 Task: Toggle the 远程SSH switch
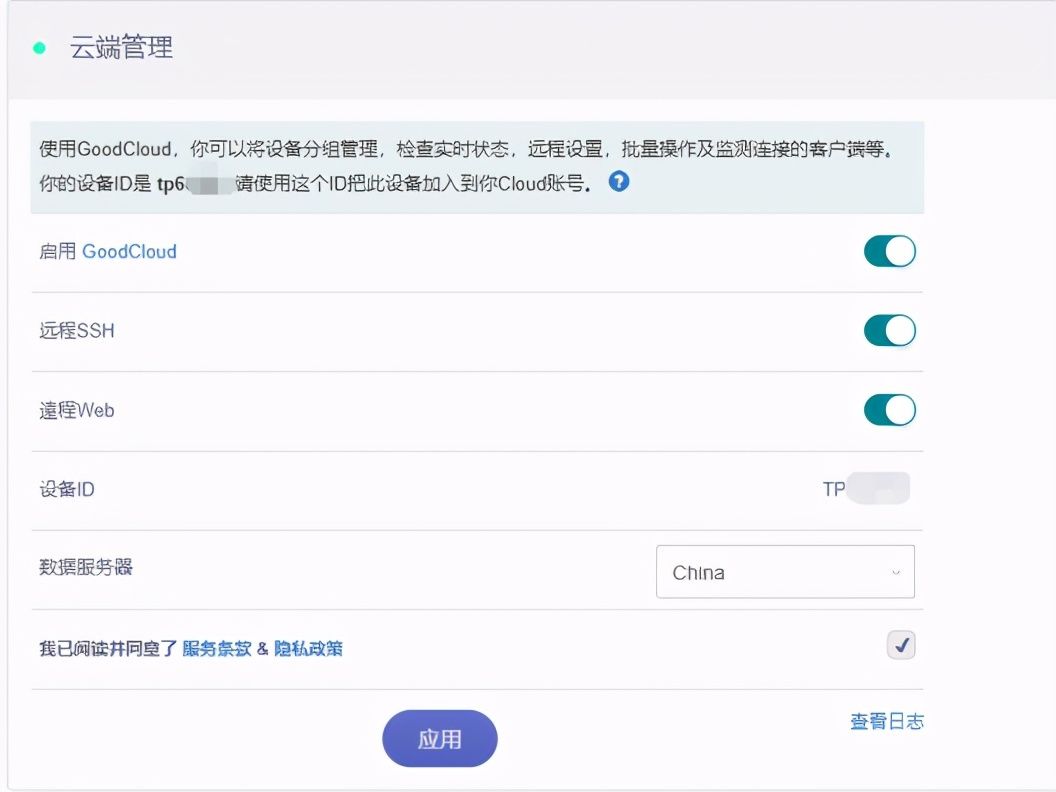(x=890, y=331)
